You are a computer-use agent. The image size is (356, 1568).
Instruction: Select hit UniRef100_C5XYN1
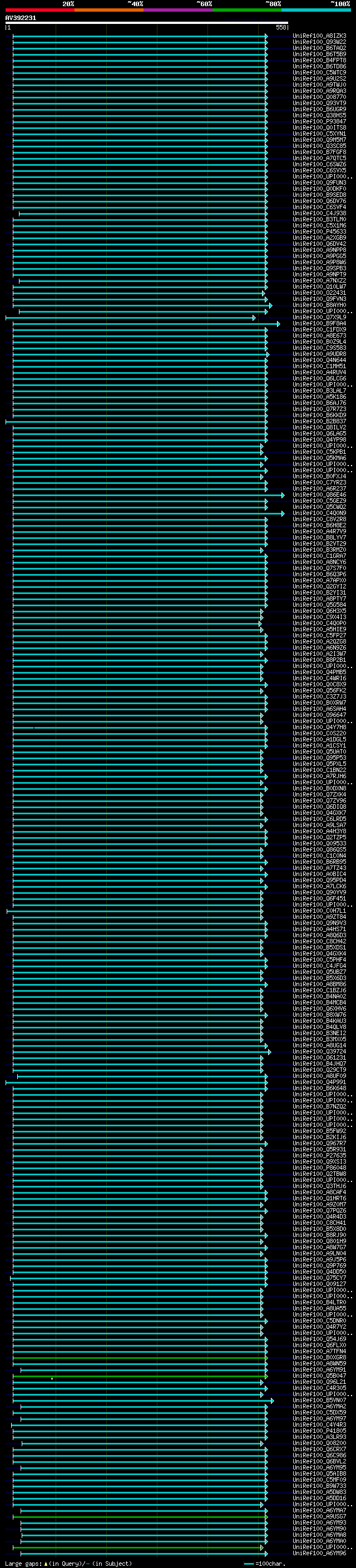coord(319,134)
